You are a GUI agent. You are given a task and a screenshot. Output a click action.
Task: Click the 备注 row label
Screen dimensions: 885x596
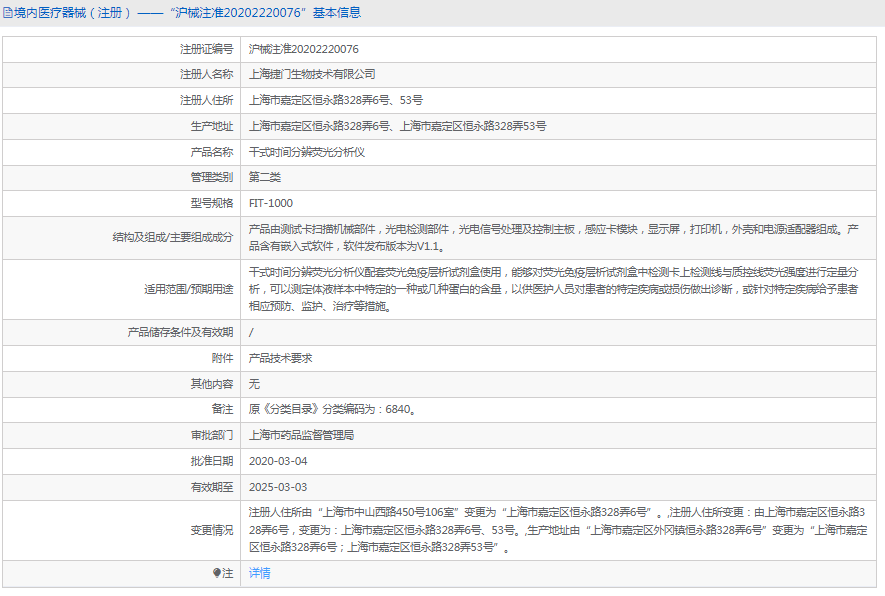[x=222, y=410]
